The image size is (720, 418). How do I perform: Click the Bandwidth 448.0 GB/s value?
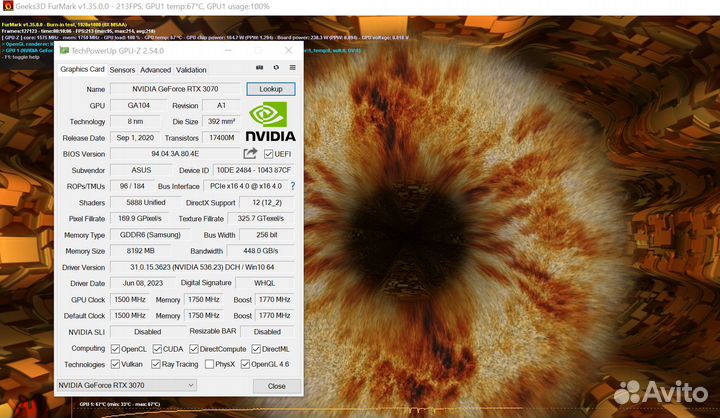pyautogui.click(x=260, y=251)
